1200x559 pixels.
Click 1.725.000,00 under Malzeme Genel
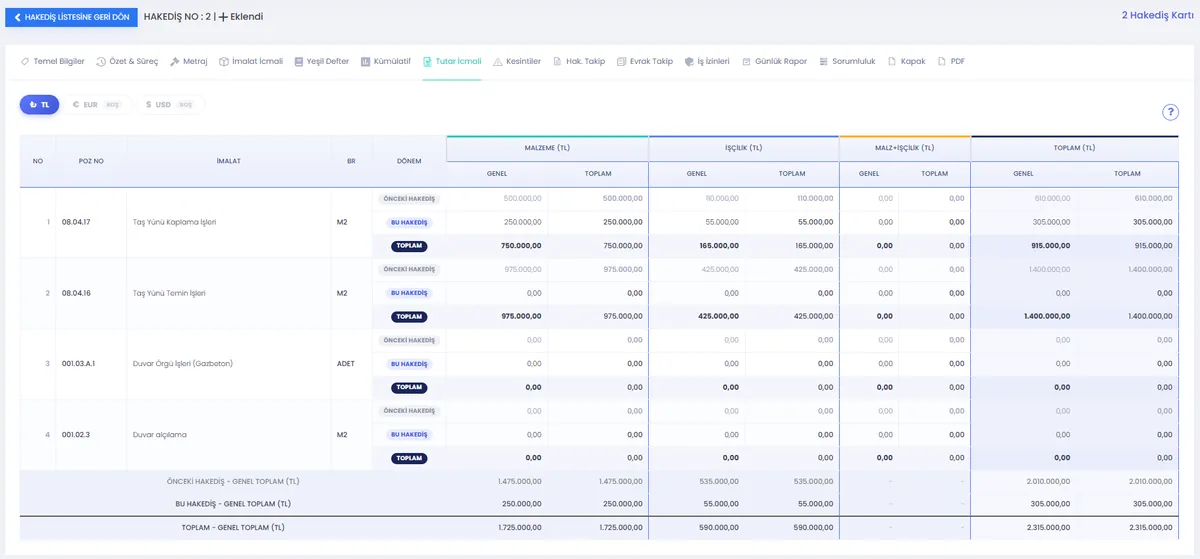click(x=520, y=528)
